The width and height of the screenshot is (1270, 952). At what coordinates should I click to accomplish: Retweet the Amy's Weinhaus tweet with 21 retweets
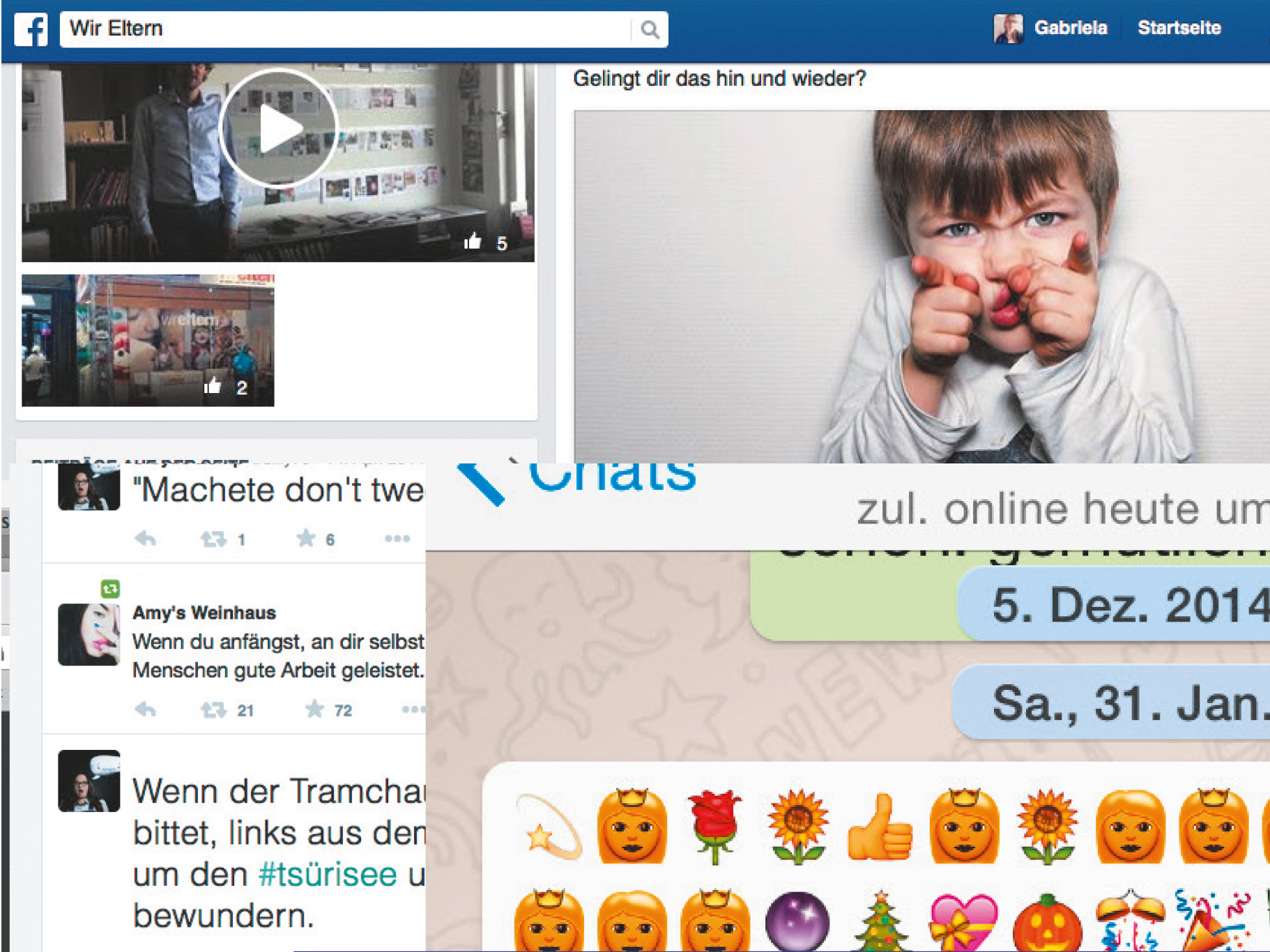pos(213,710)
